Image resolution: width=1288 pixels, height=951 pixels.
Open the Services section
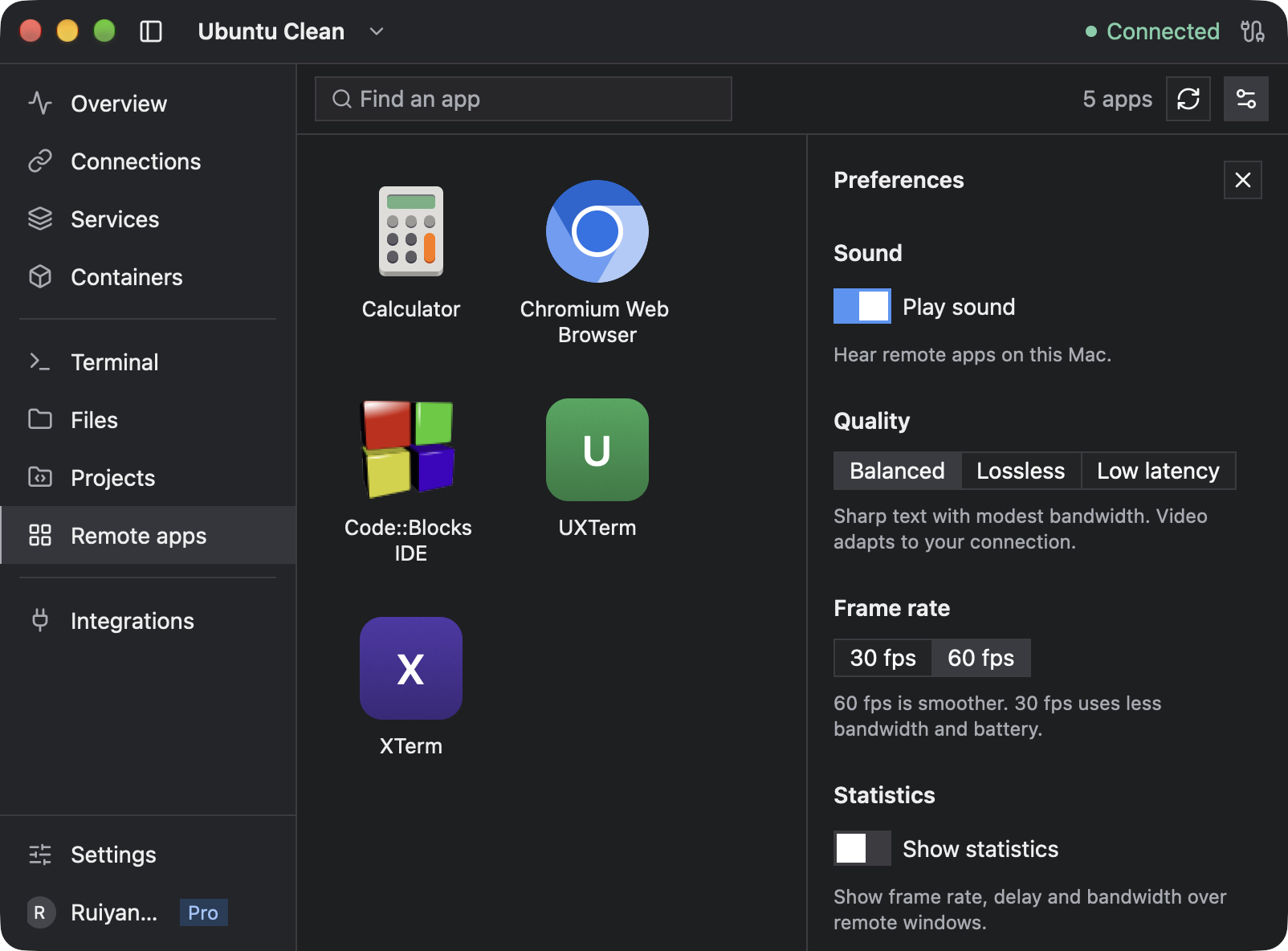coord(149,219)
